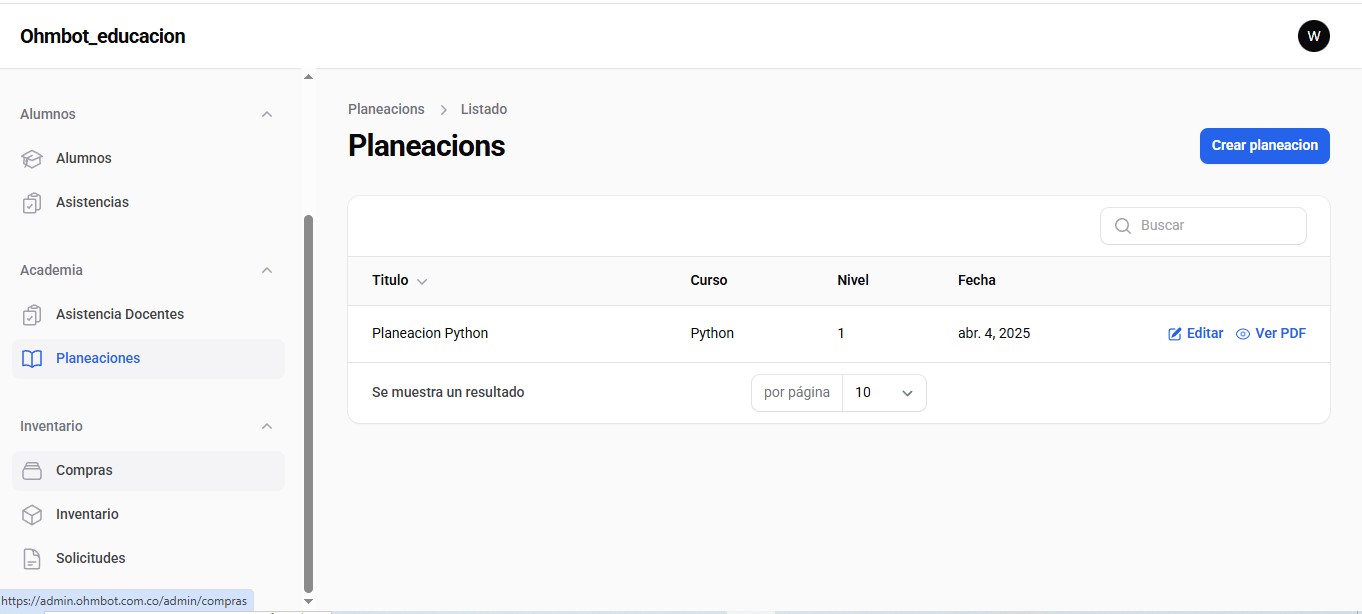Click the Planeaciones open book icon
Image resolution: width=1362 pixels, height=614 pixels.
32,359
